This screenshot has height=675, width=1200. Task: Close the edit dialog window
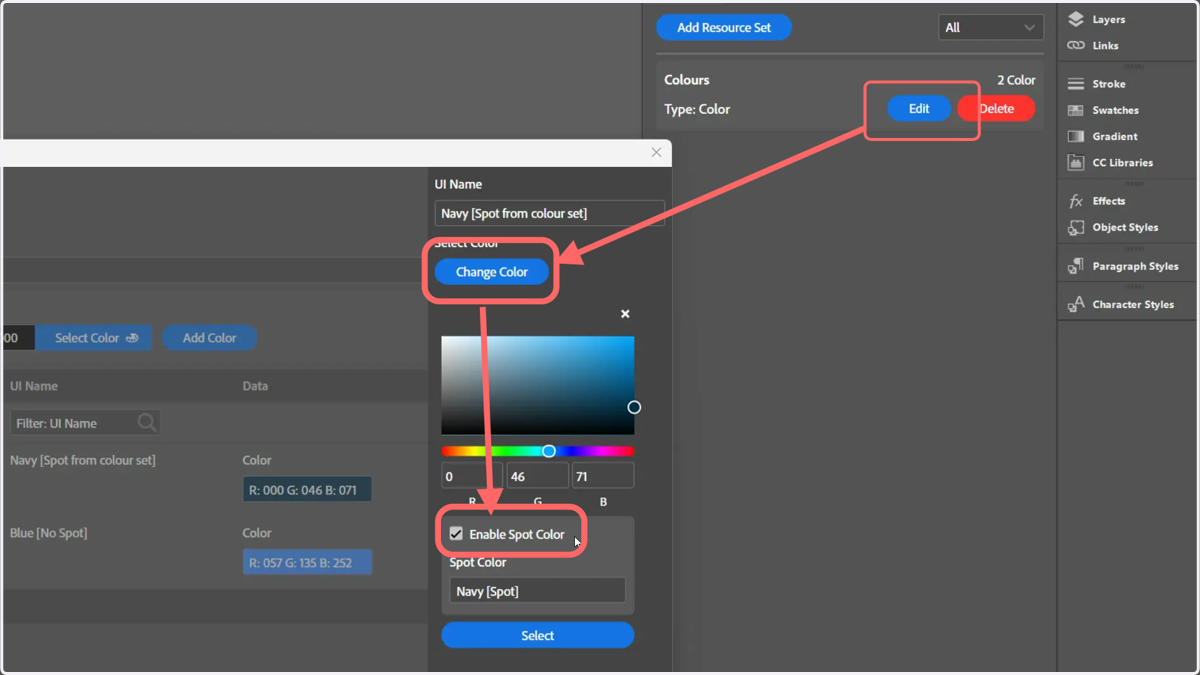coord(656,152)
